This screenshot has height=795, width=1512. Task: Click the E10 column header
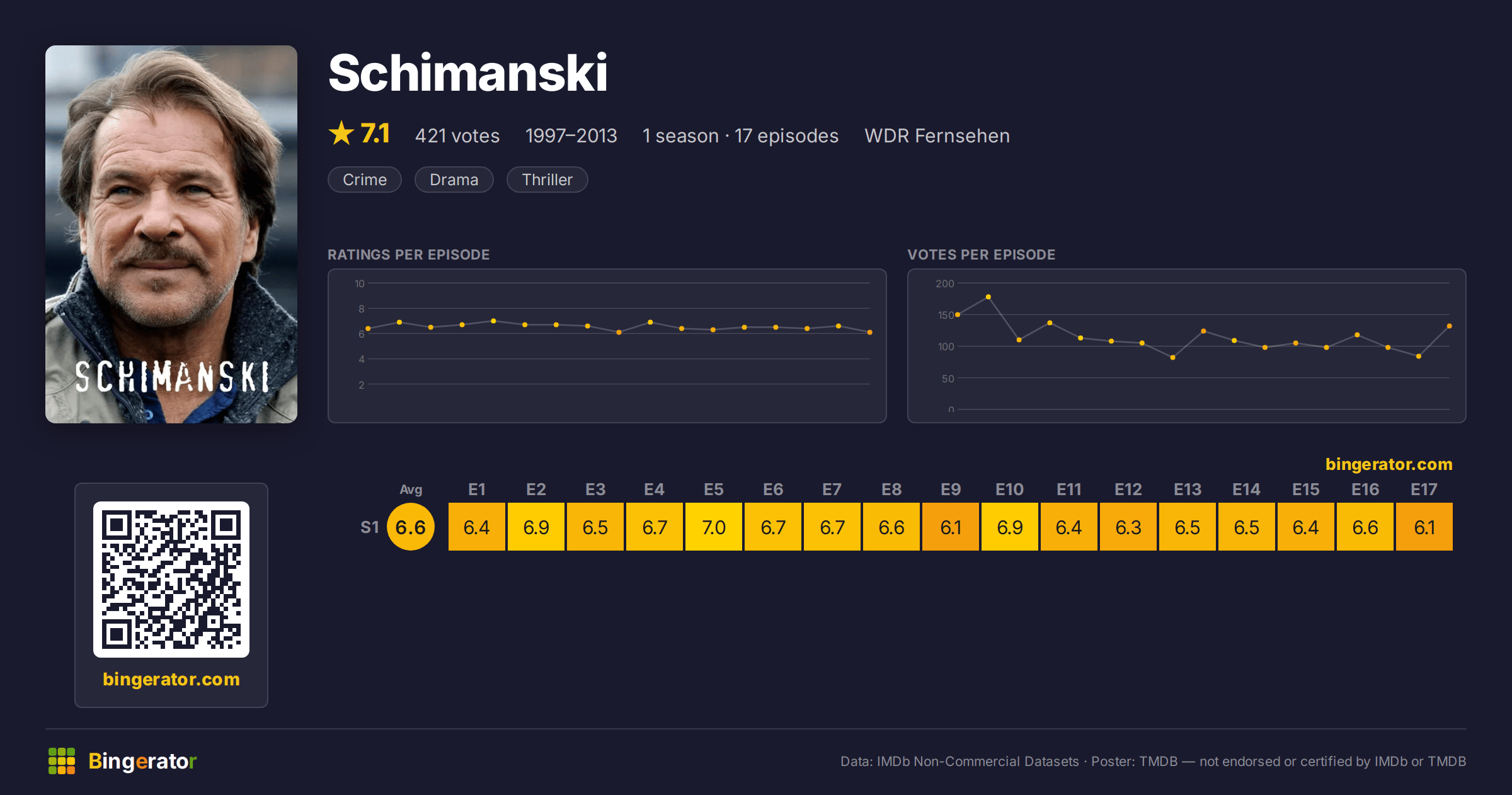[x=1009, y=489]
